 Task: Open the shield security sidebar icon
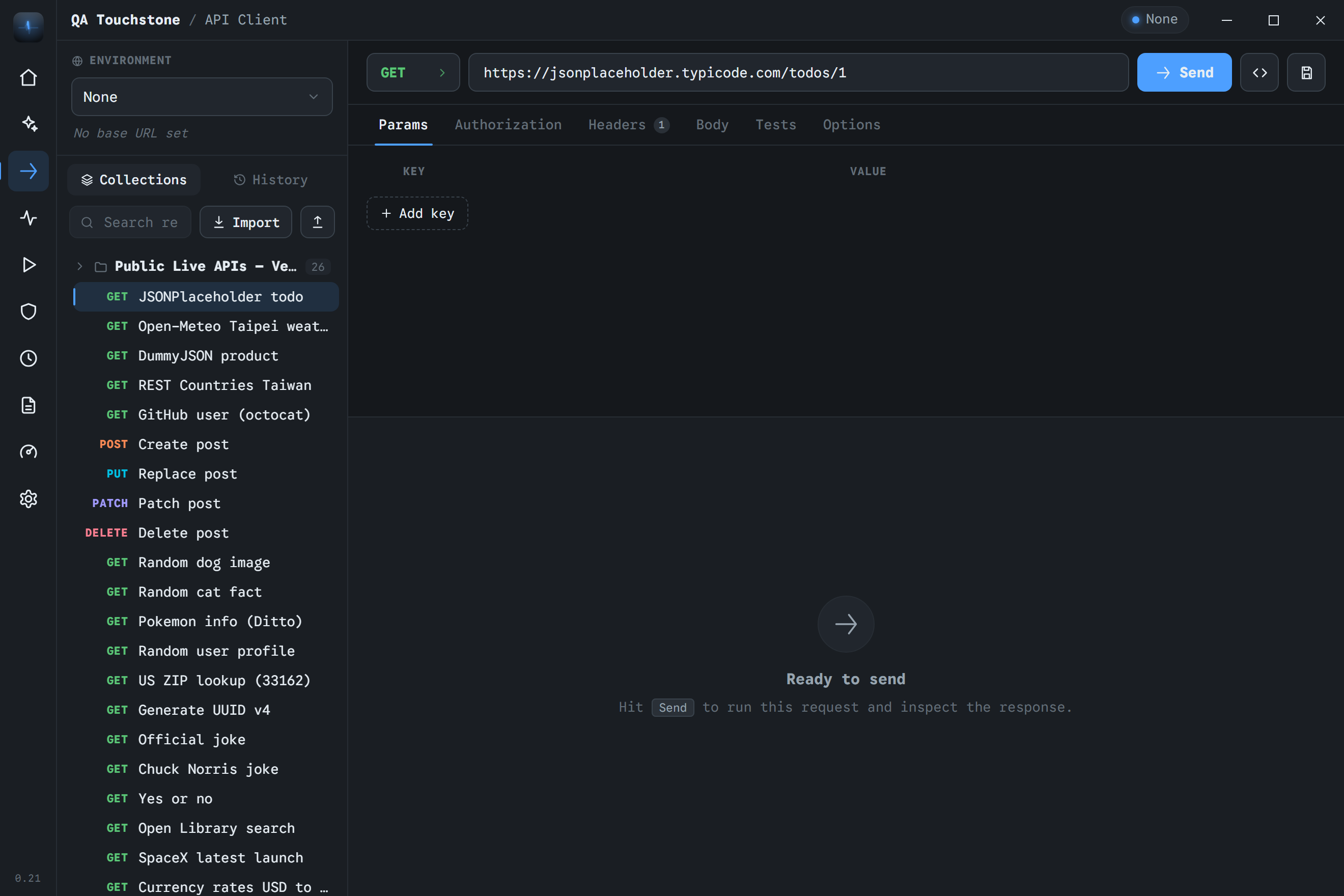pos(28,312)
